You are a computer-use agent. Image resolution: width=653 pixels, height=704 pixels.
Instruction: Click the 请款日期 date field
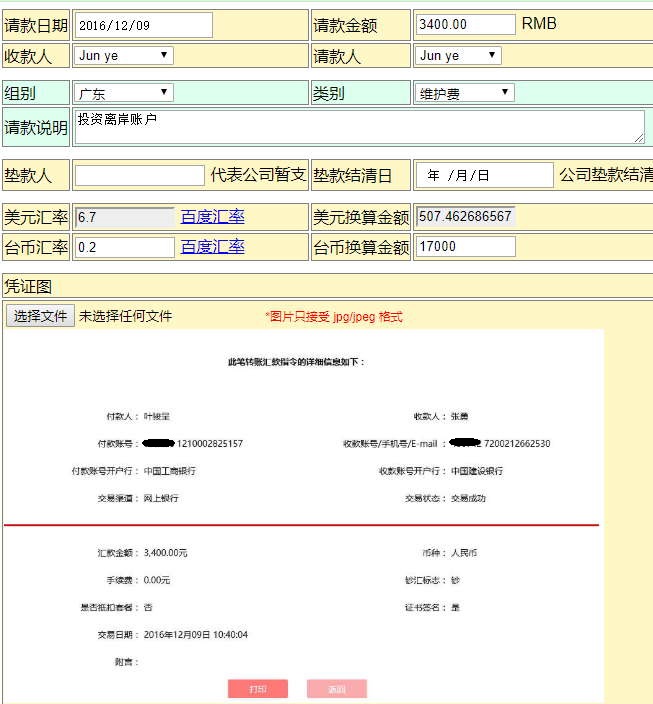coord(143,25)
